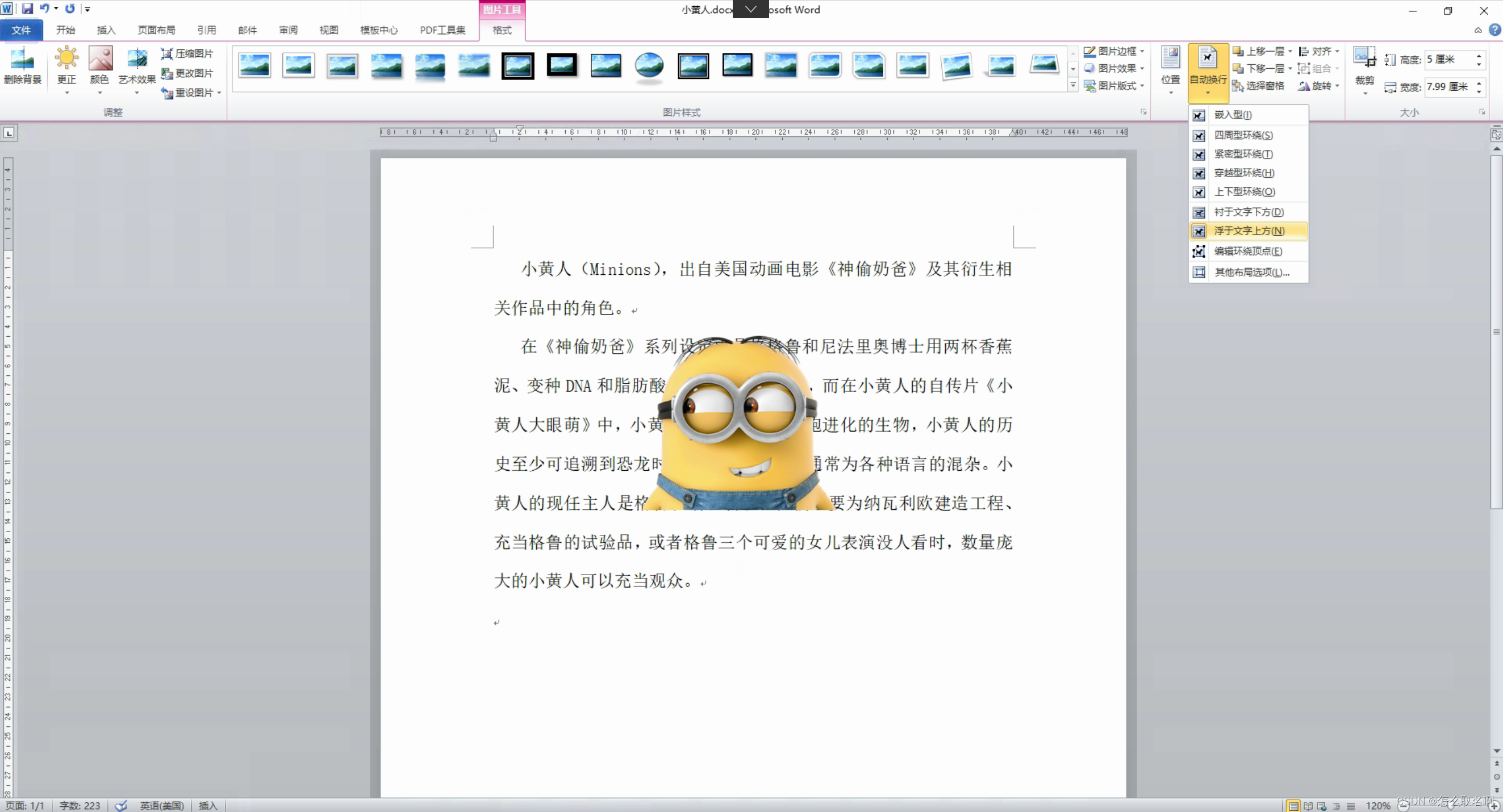The image size is (1503, 812).
Task: Click the height (高度) input field
Action: [x=1448, y=60]
